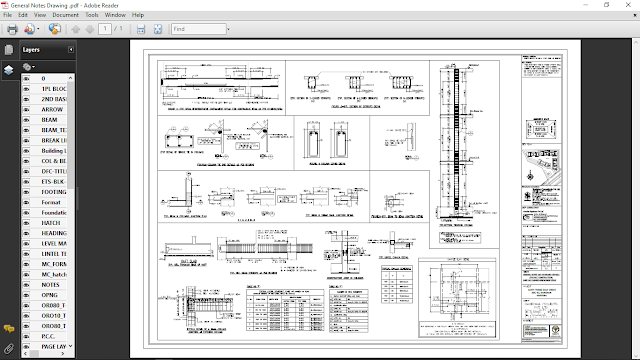640x360 pixels.
Task: Select the Layers panel icon in sidebar
Action: click(x=9, y=69)
